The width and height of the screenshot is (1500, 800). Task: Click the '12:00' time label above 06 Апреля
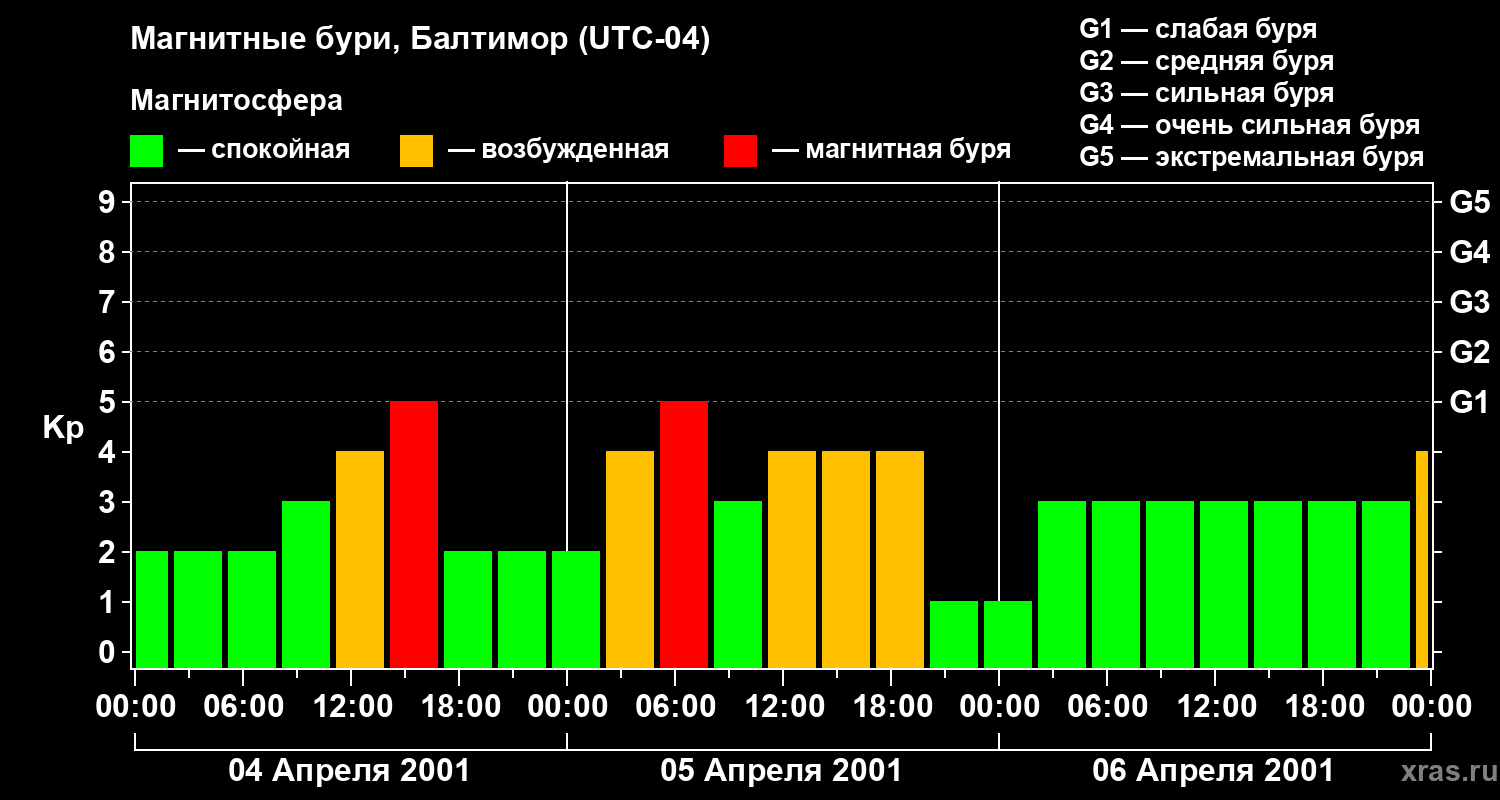[1216, 707]
